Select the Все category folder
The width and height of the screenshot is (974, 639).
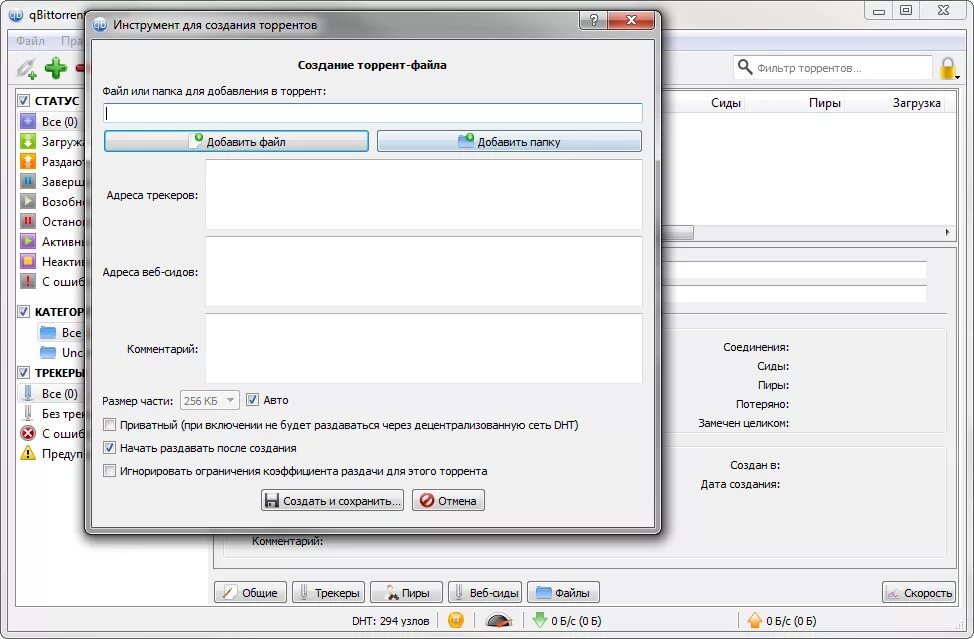coord(61,333)
